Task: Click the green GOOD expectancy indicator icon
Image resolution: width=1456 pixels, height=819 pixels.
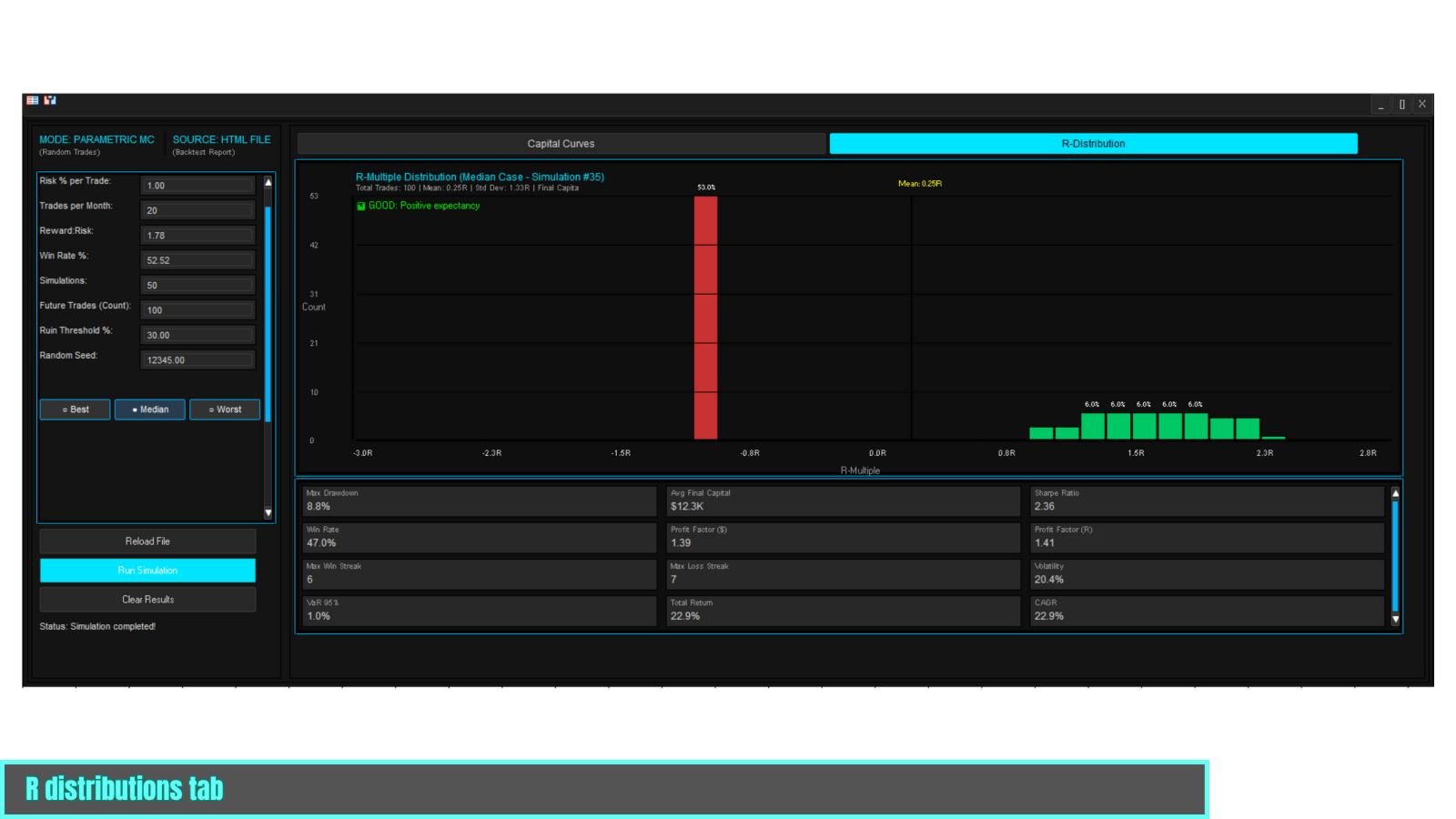Action: pyautogui.click(x=360, y=206)
